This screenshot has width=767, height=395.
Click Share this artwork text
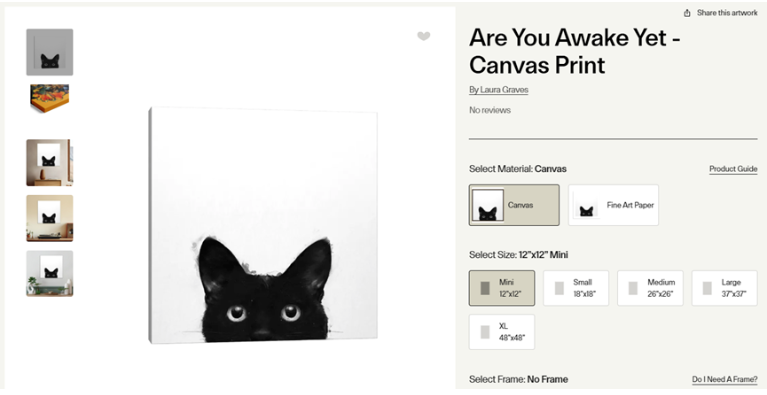tap(727, 13)
